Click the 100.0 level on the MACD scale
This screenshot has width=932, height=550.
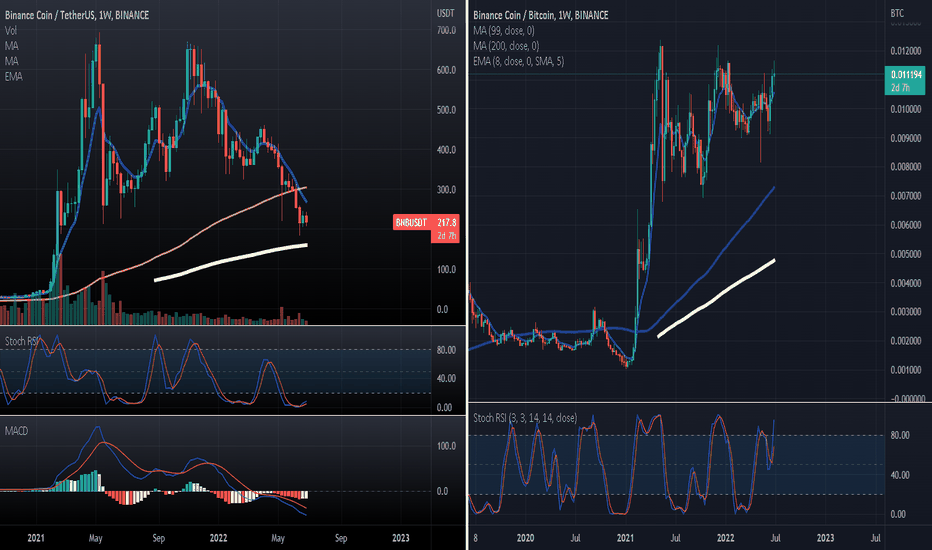coord(446,446)
